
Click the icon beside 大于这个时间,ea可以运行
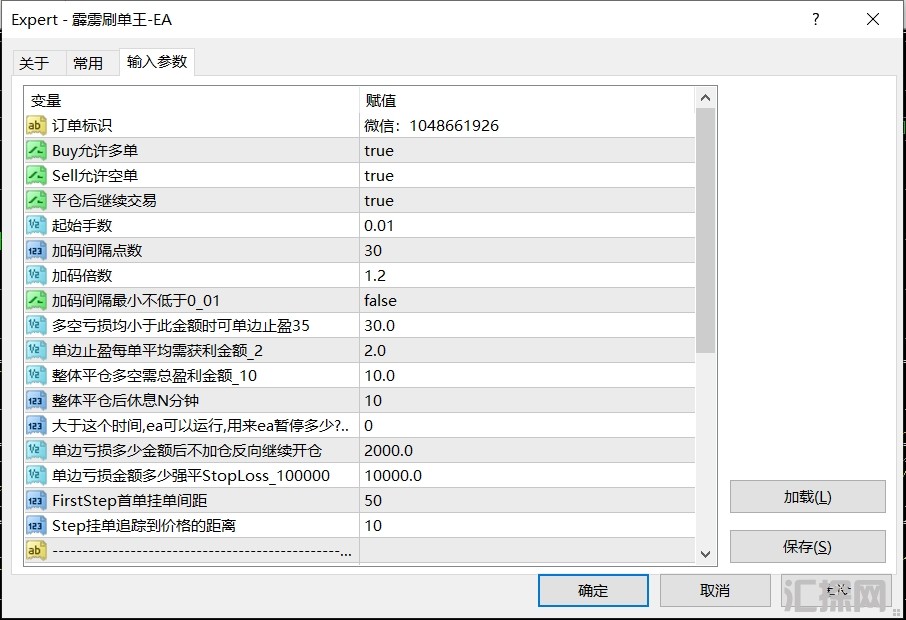(35, 425)
